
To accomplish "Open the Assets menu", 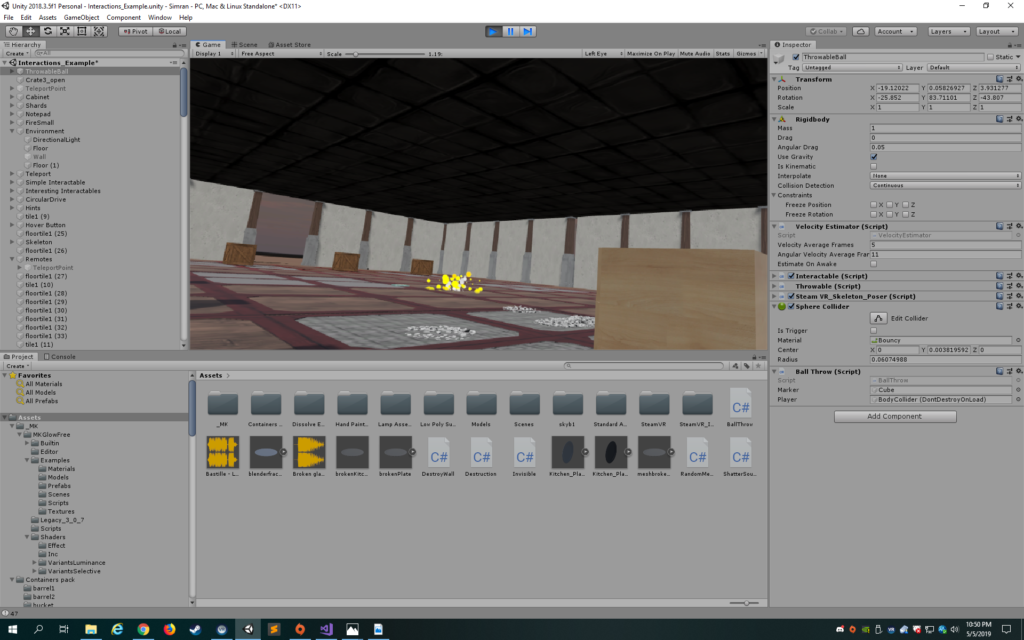I will point(47,18).
